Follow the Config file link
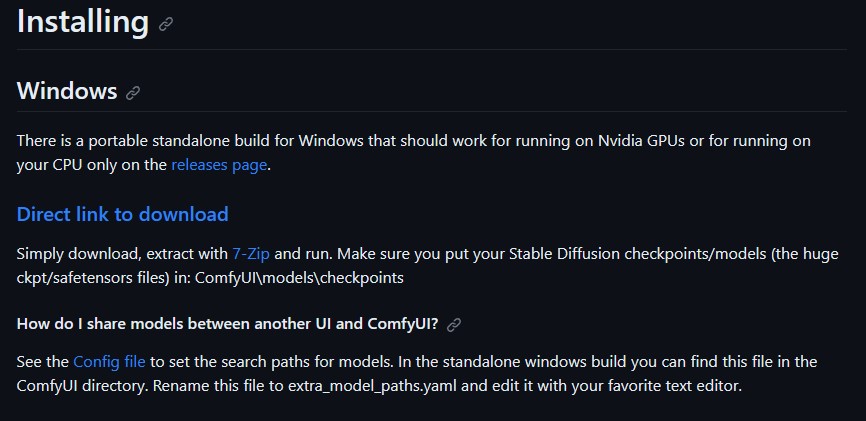866x421 pixels. tap(110, 361)
